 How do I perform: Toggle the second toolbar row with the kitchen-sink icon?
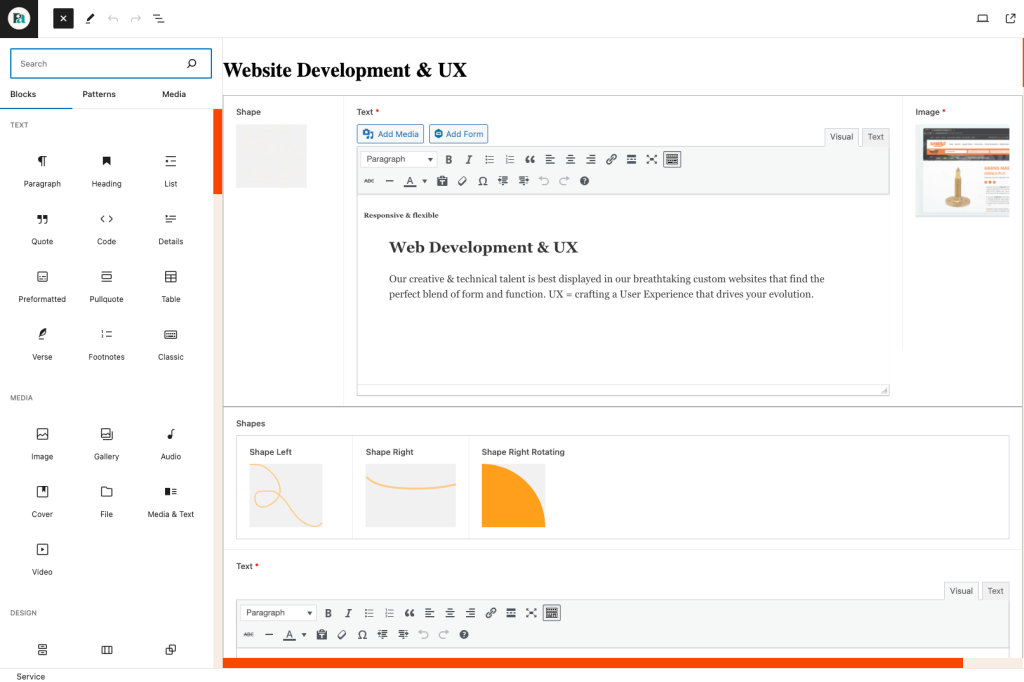[671, 158]
